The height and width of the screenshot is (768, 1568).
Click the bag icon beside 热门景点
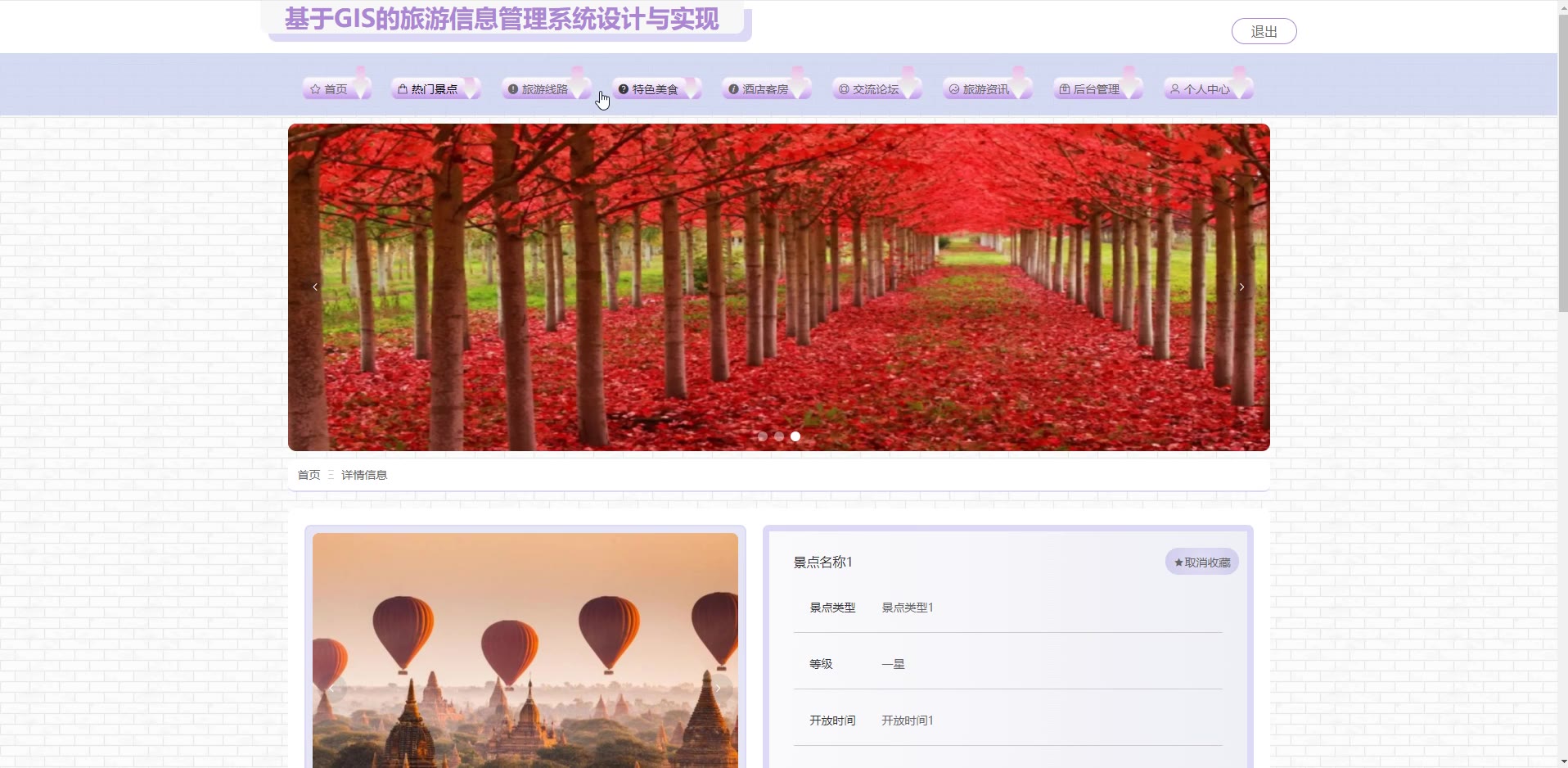pyautogui.click(x=403, y=89)
